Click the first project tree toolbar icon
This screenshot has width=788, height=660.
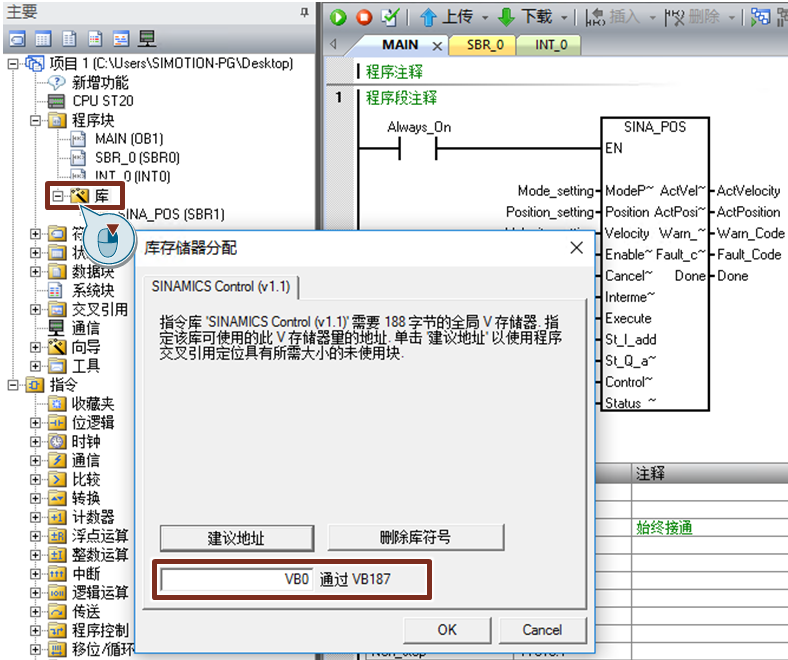(x=18, y=39)
